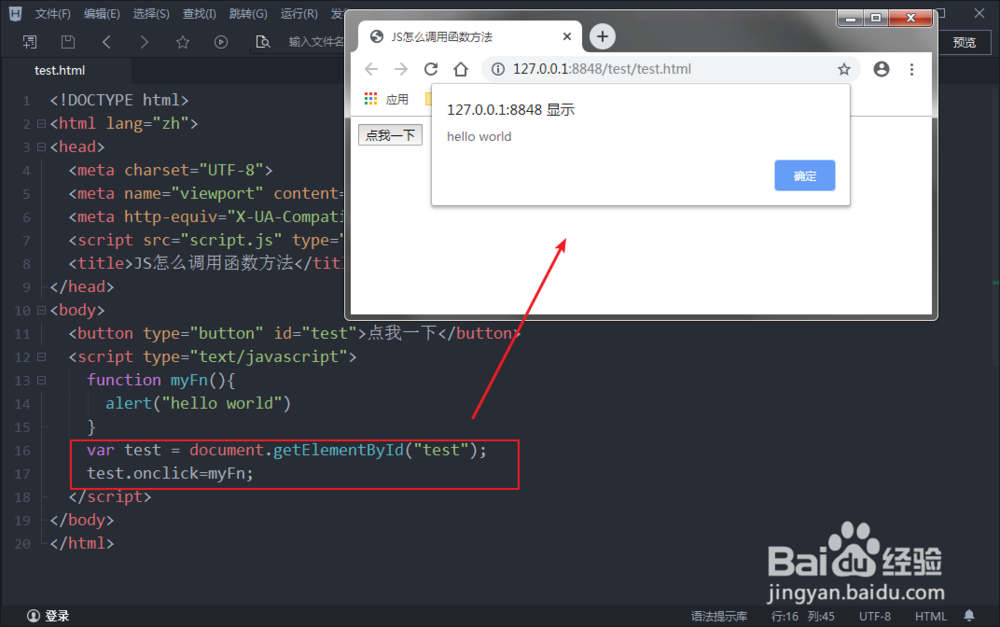This screenshot has width=1000, height=627.
Task: Click the 登录 user icon in status bar
Action: 33,616
